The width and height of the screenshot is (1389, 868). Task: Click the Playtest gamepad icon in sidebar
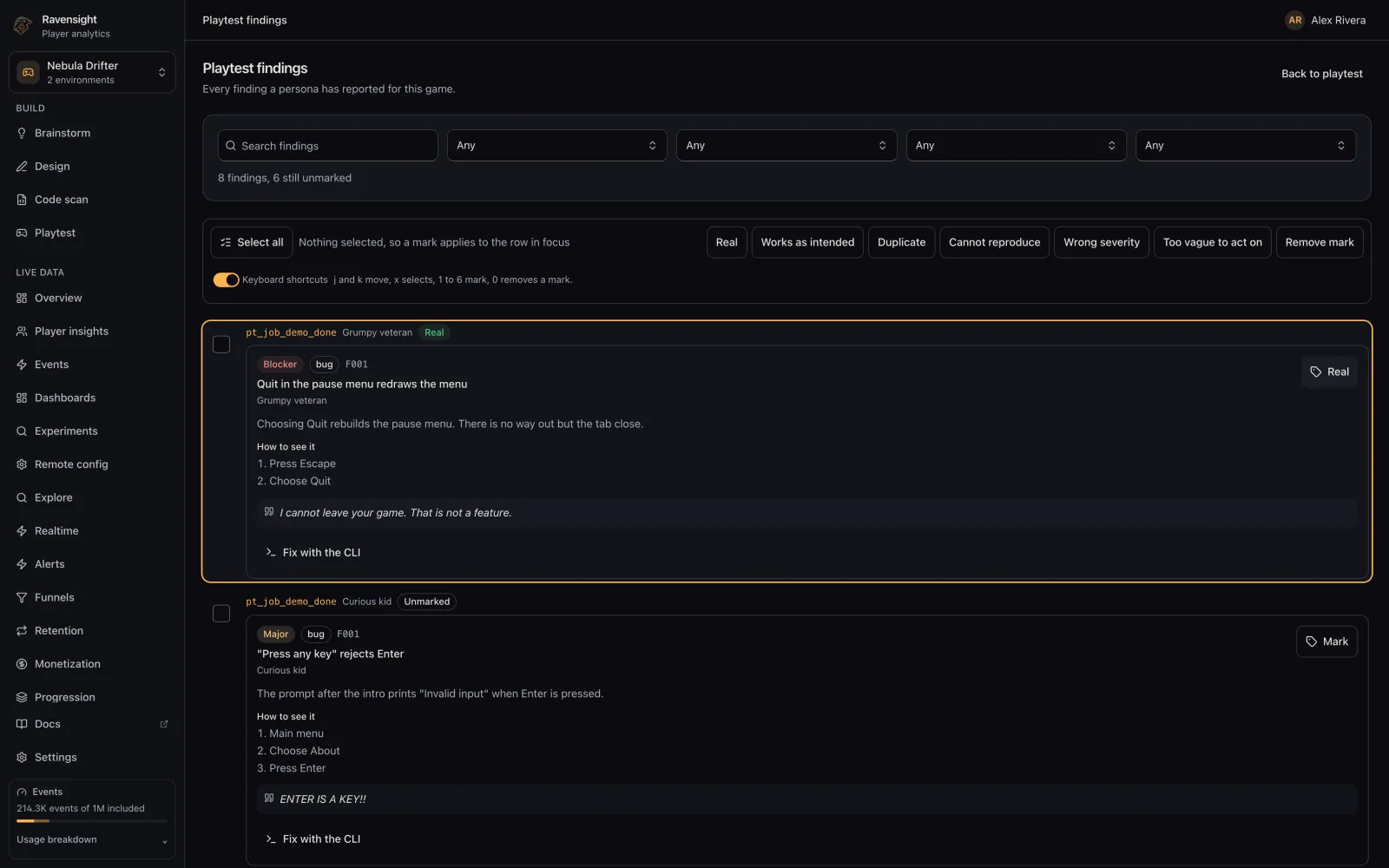pos(22,233)
